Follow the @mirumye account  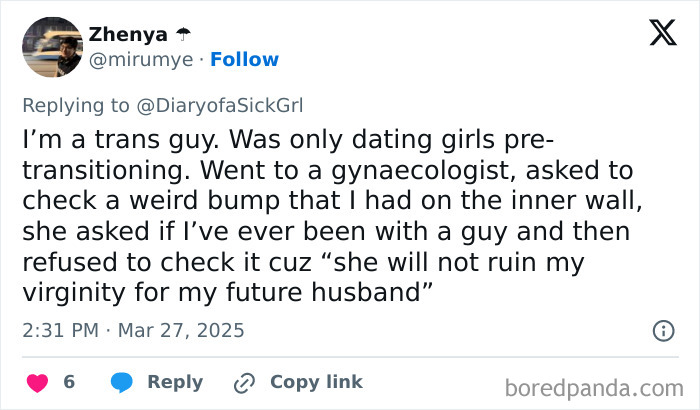(x=247, y=59)
